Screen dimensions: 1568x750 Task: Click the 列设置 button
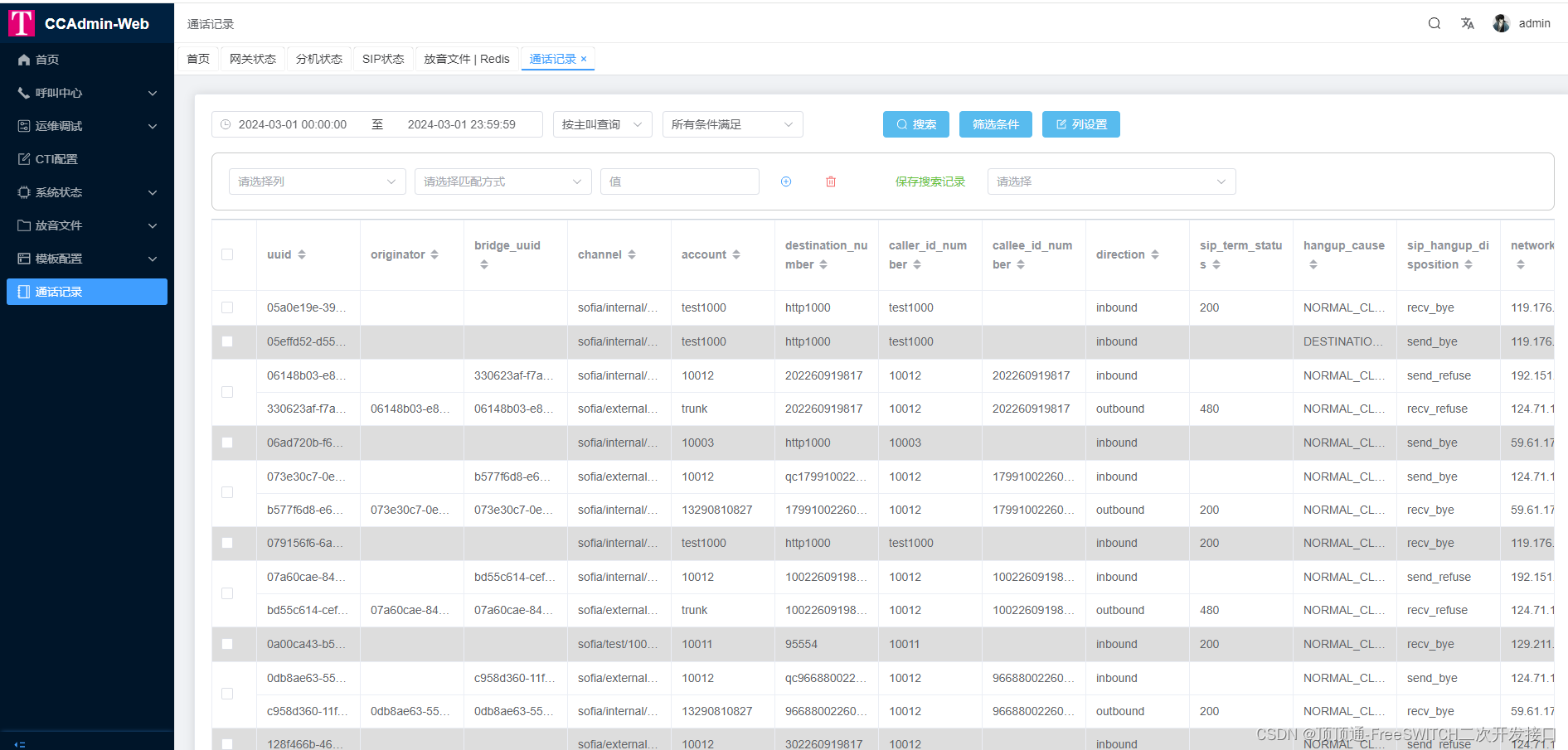click(1081, 124)
